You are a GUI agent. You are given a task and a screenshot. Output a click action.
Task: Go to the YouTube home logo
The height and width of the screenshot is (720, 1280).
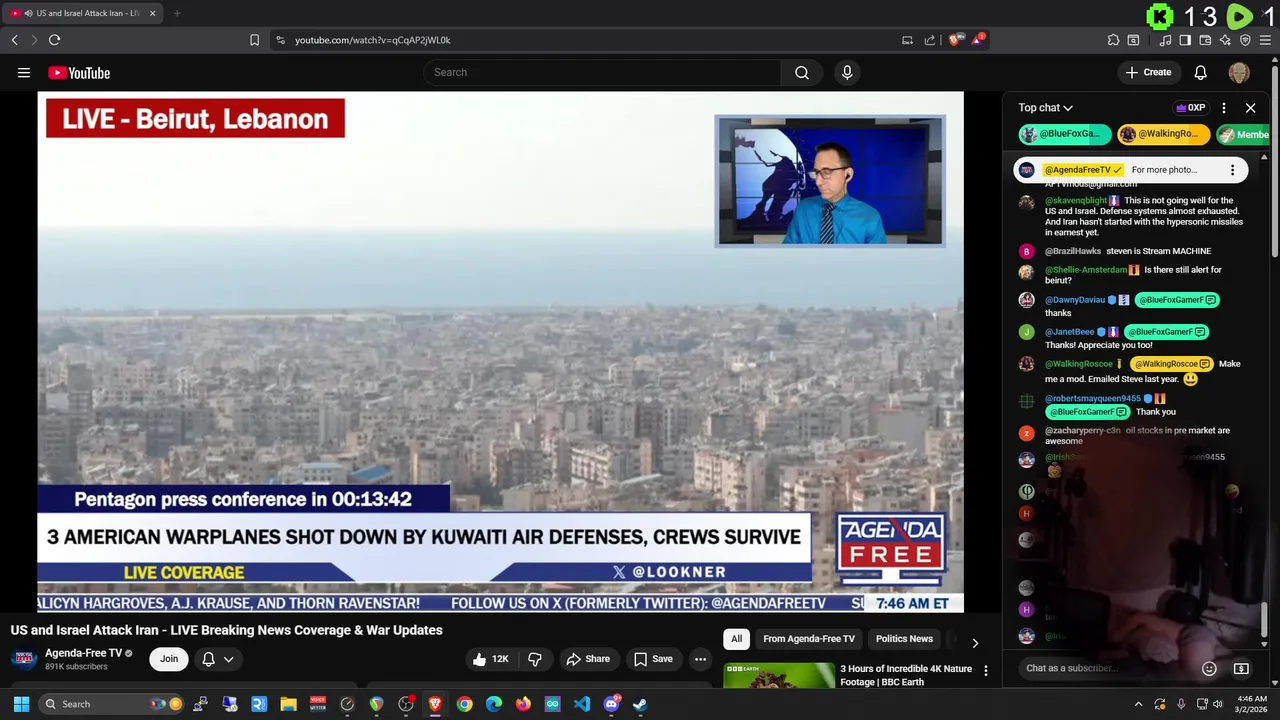[x=79, y=73]
